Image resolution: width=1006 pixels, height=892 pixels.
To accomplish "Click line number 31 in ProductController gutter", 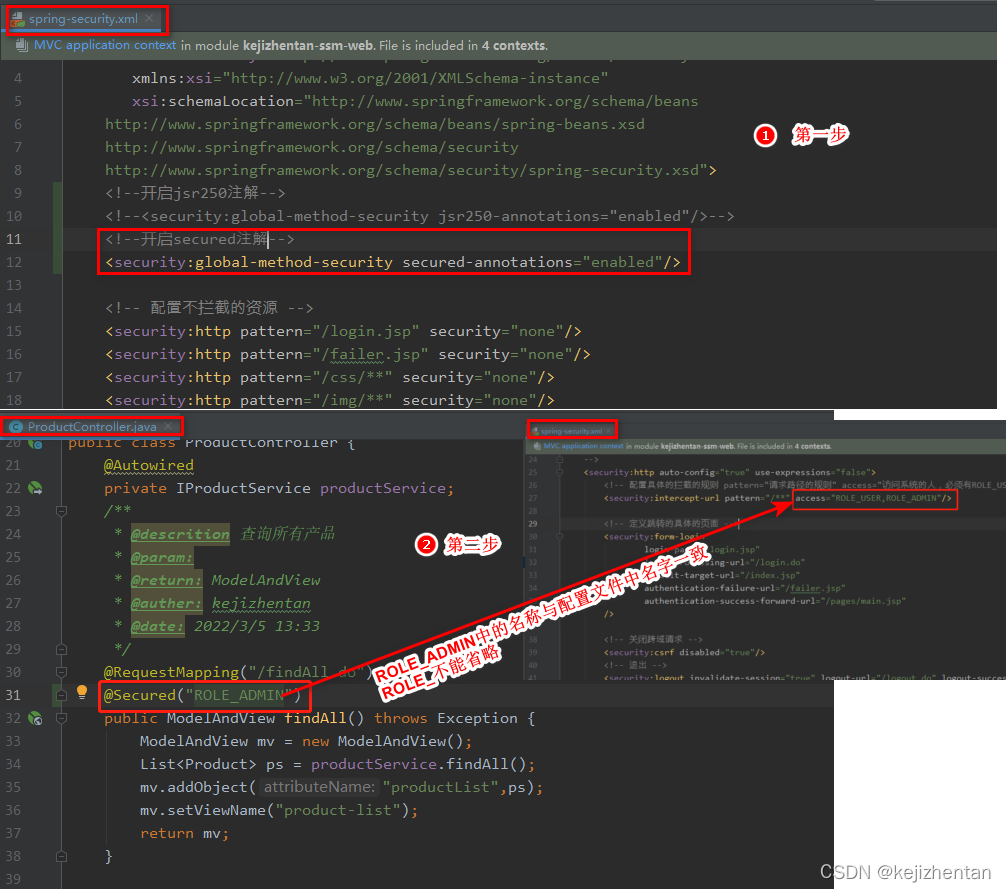I will coord(13,696).
